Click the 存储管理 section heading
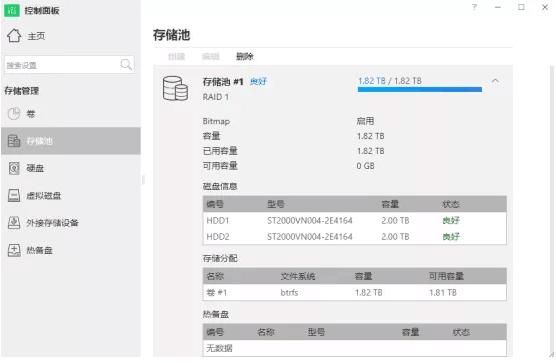Viewport: 556px width, 363px height. pos(22,91)
